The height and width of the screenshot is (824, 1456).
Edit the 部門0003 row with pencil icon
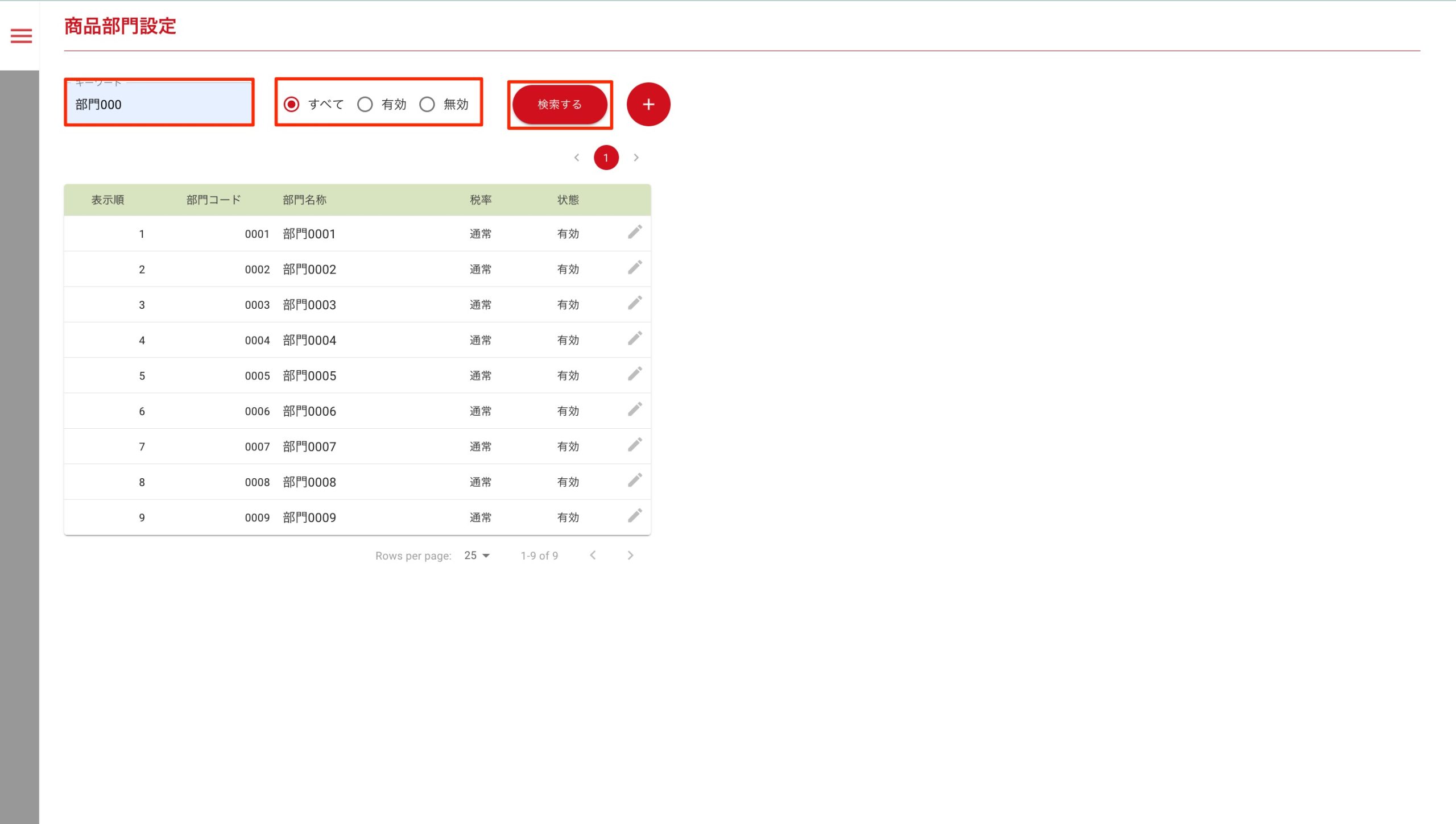635,303
